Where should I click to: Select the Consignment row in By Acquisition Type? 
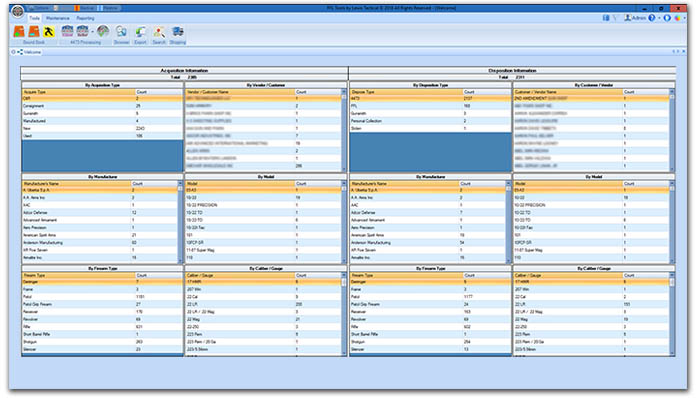coord(102,106)
